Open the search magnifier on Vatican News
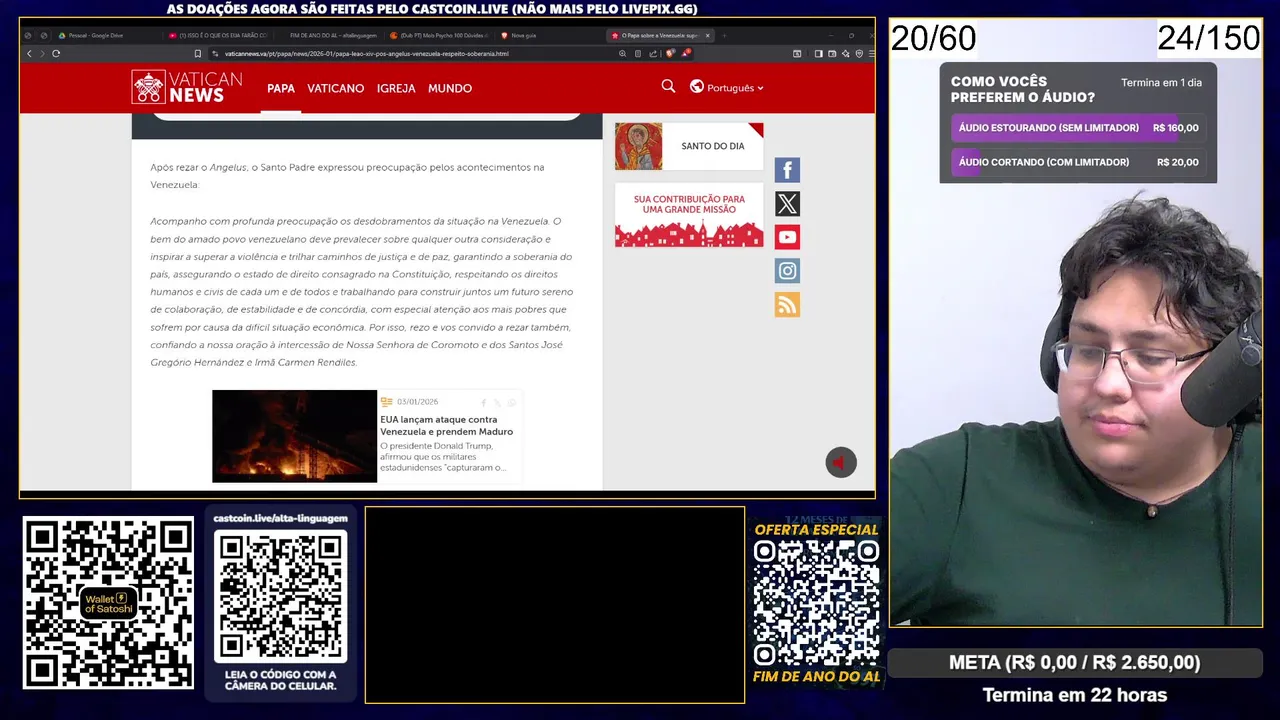Screen dimensions: 1280x720 tap(668, 87)
